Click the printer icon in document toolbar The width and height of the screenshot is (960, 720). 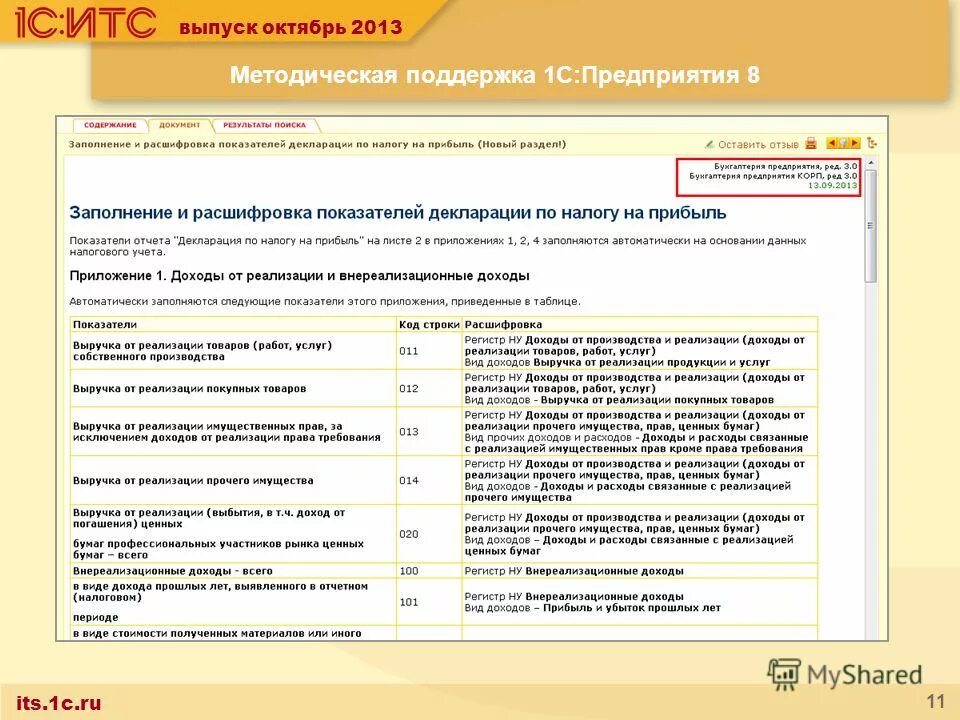coord(811,144)
